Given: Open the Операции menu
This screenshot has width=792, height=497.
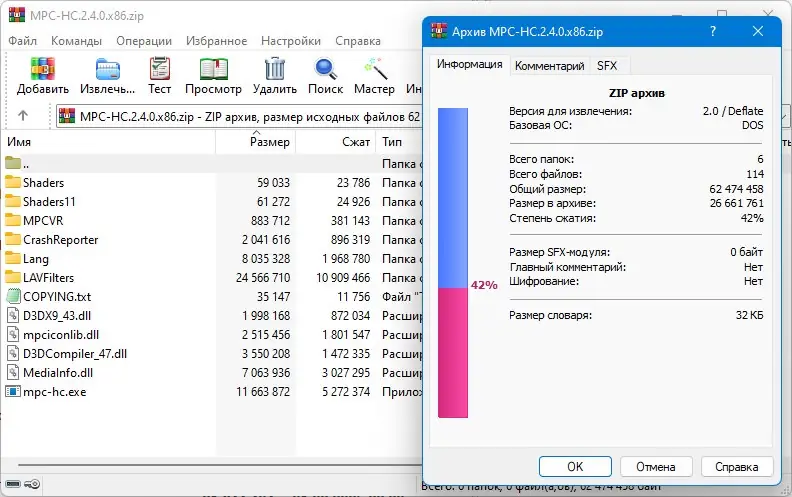Looking at the screenshot, I should [x=144, y=41].
